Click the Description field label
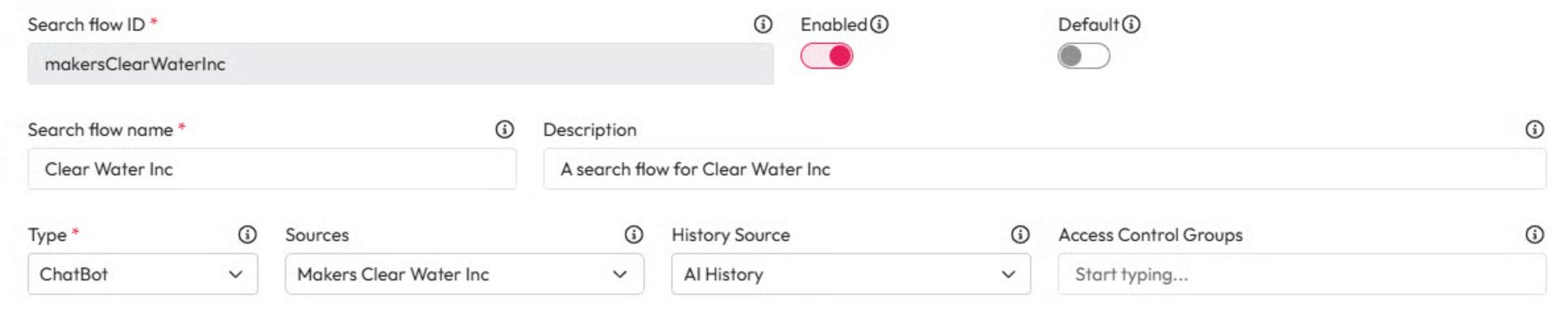This screenshot has width=1568, height=318. pyautogui.click(x=589, y=130)
